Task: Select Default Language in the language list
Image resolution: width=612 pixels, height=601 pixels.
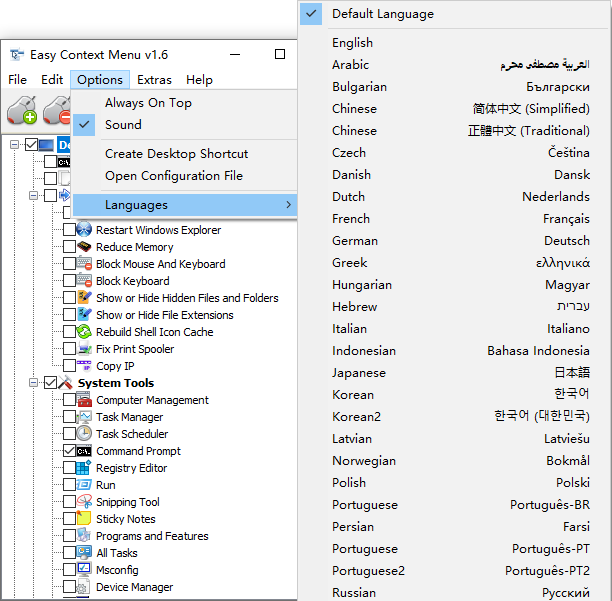Action: (455, 14)
